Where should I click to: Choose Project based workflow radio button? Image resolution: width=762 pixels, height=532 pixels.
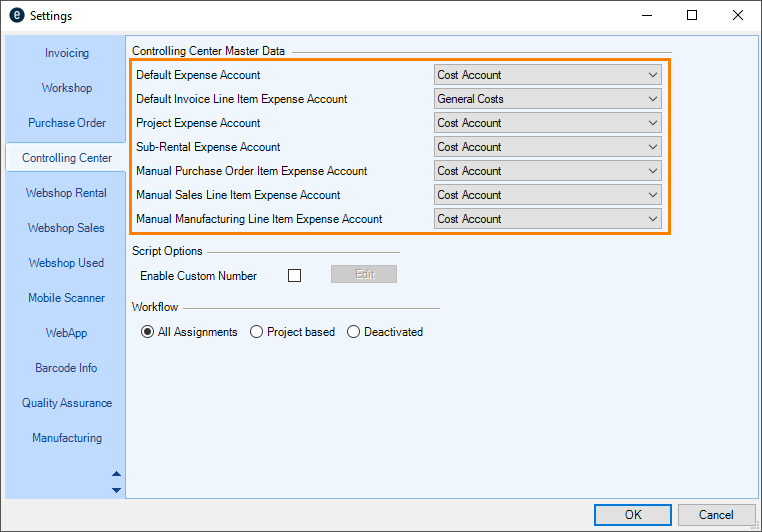click(x=257, y=332)
